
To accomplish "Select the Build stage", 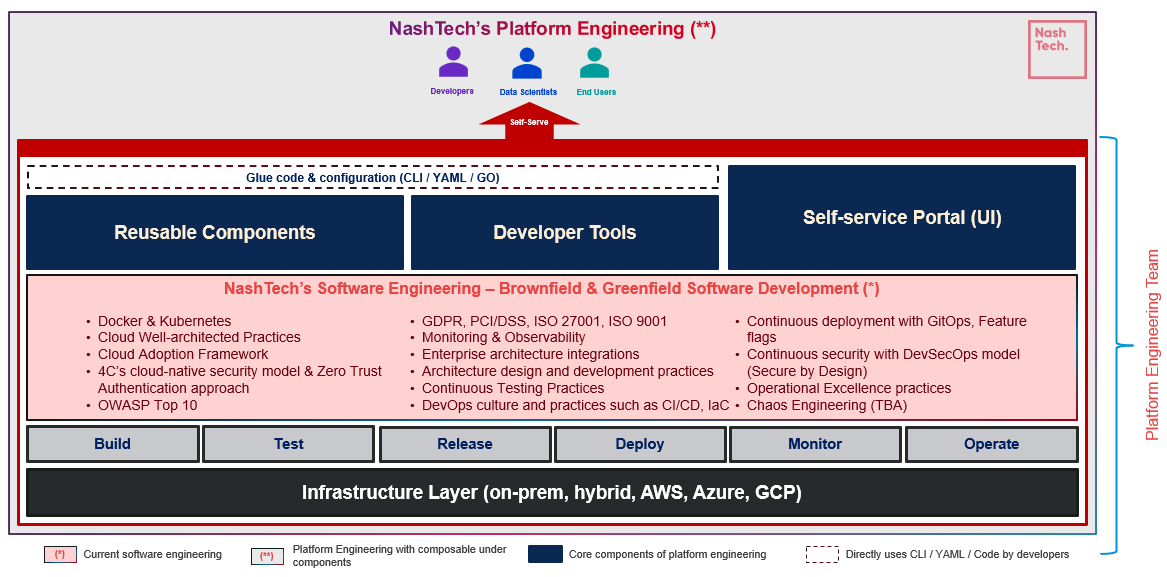I will (x=113, y=444).
